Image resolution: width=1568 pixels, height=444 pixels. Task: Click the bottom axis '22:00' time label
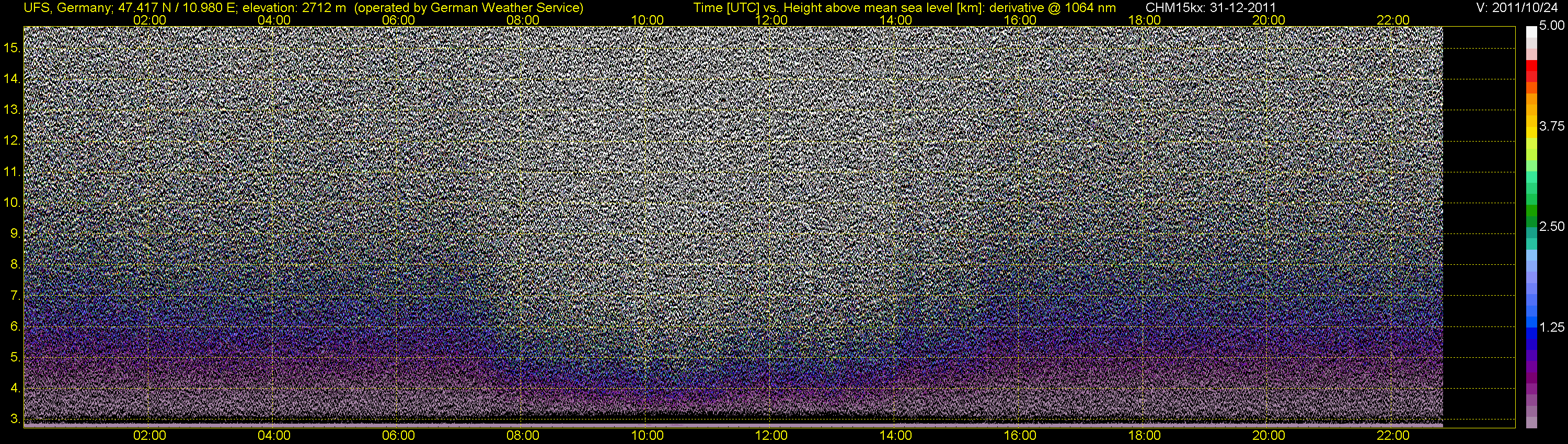coord(1393,436)
